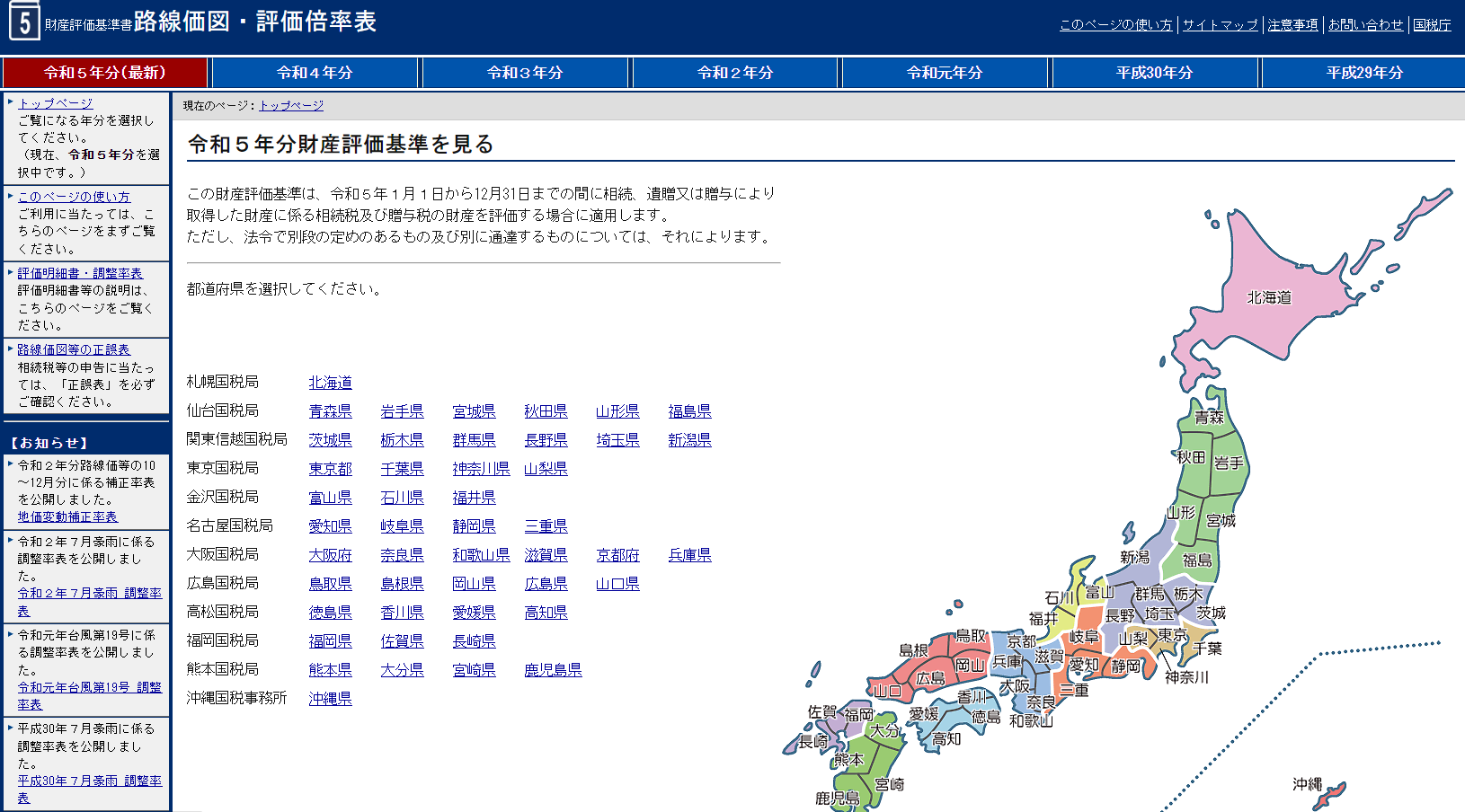Open the 東京都 link
Viewport: 1465px width, 812px height.
pos(331,469)
